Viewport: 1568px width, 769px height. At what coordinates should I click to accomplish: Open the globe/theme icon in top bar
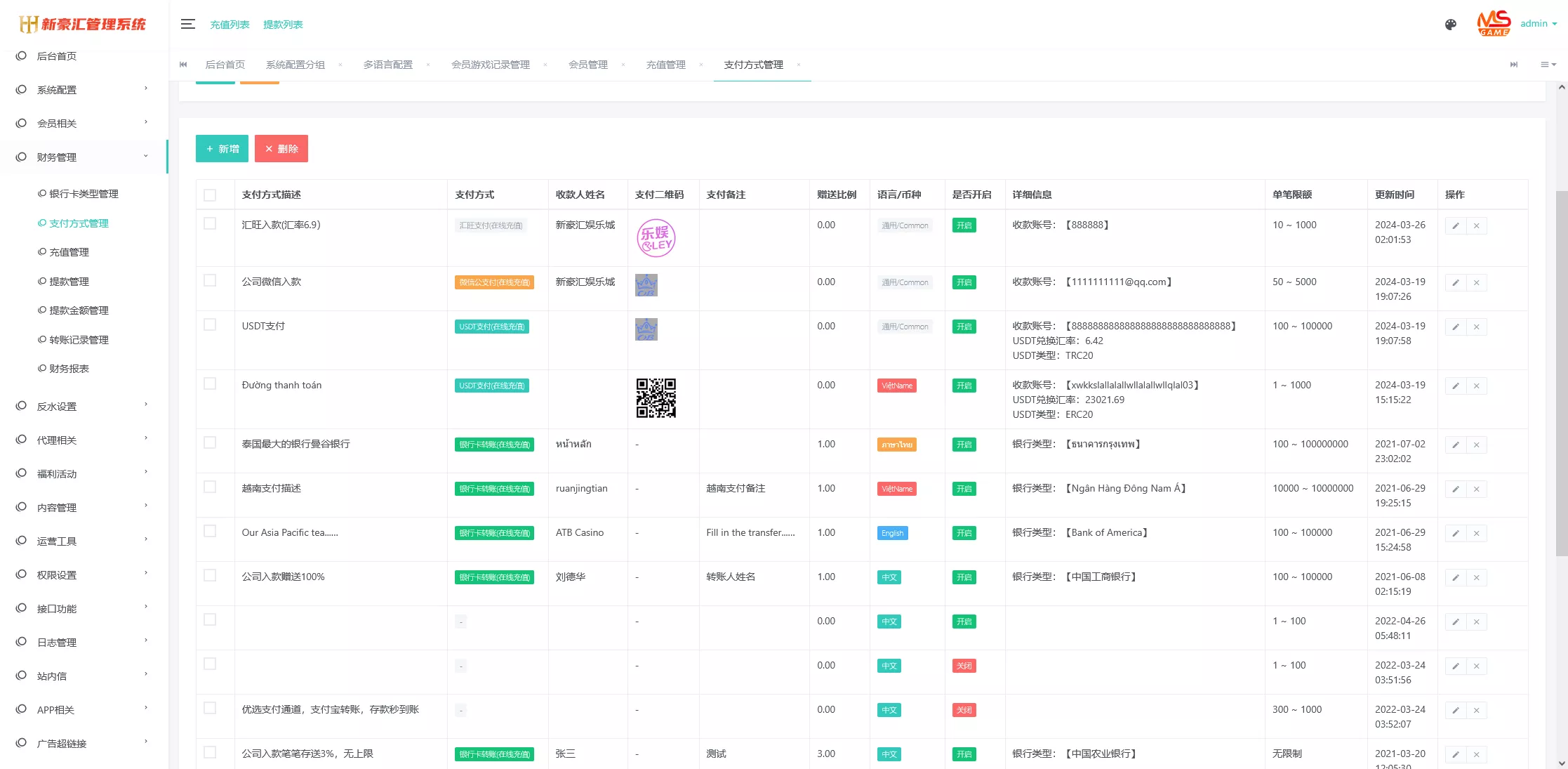click(1450, 25)
